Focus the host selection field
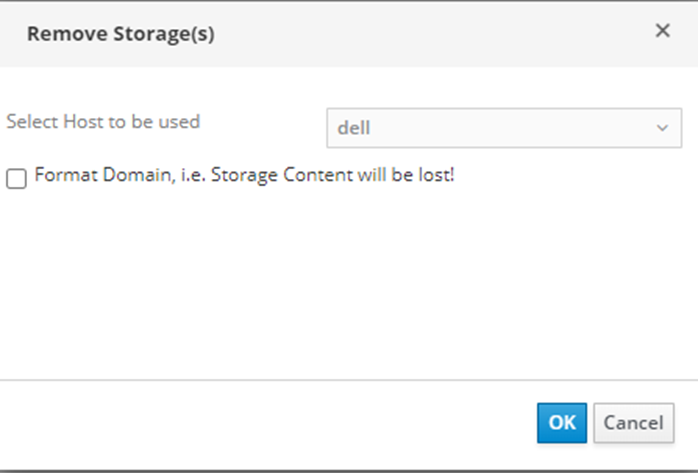 [504, 128]
